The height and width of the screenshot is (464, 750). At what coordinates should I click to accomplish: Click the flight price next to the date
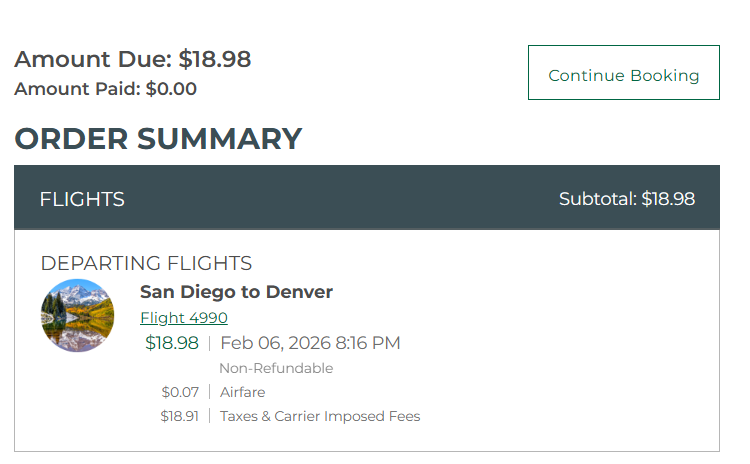tap(172, 343)
